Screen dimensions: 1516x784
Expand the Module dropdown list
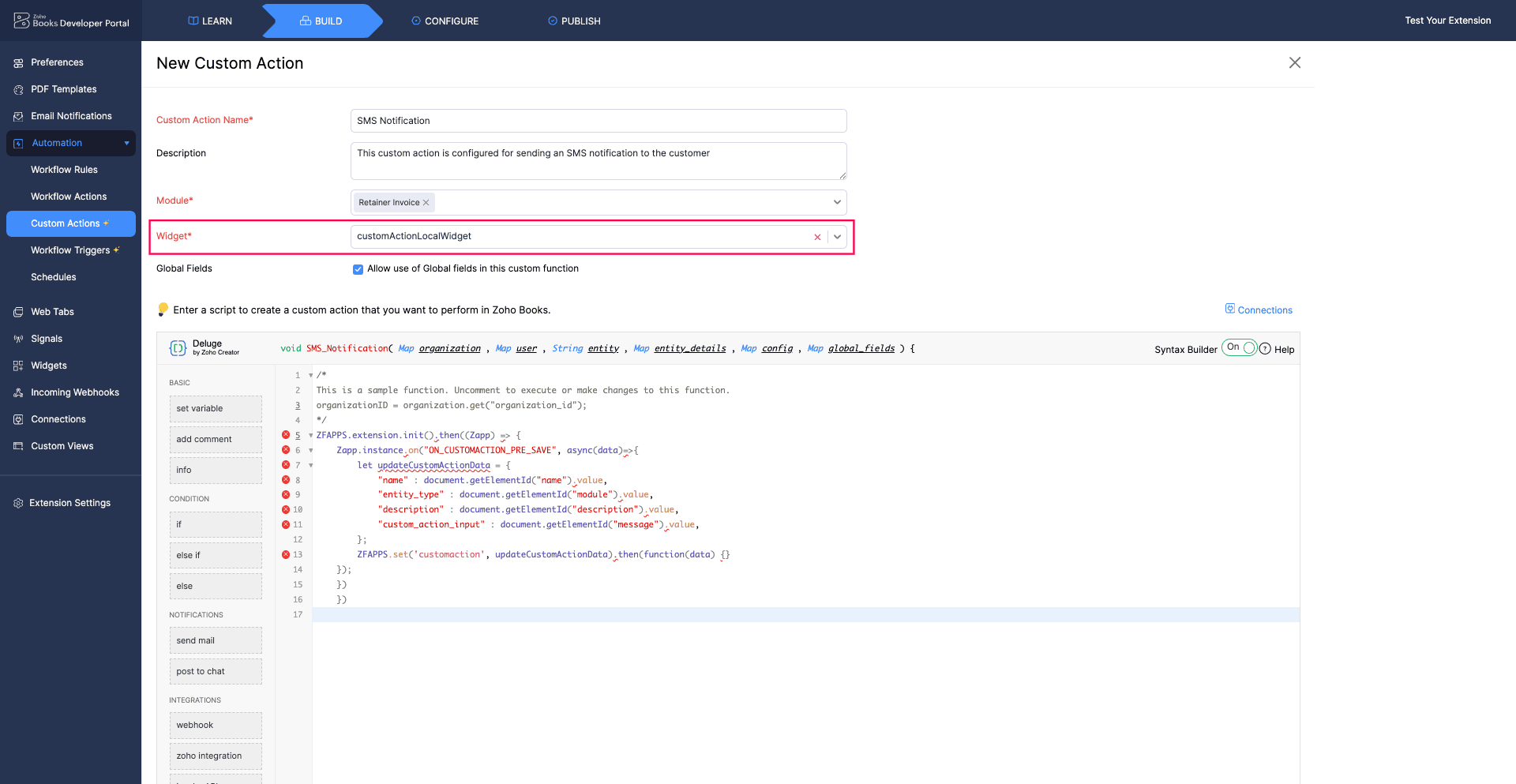pos(837,203)
